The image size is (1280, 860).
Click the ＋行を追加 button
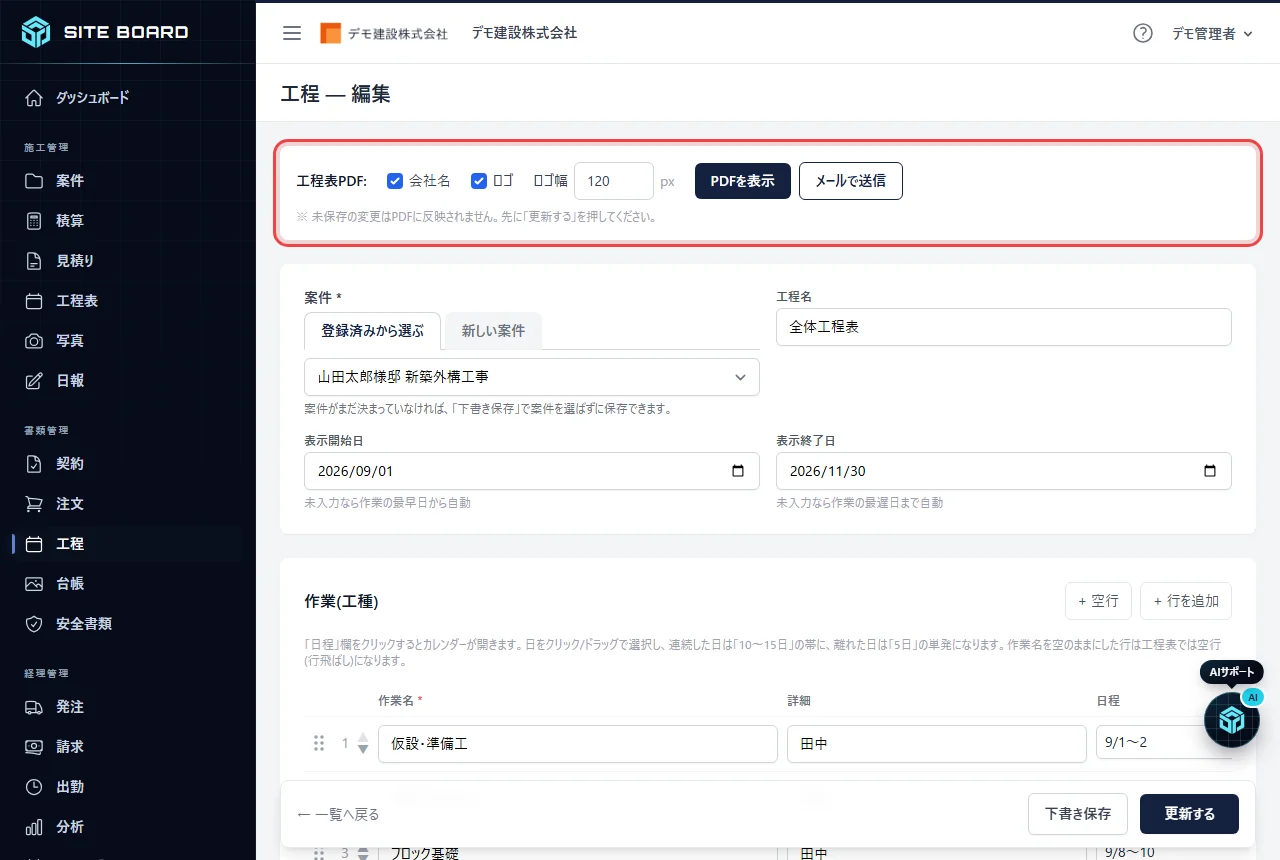click(1186, 601)
